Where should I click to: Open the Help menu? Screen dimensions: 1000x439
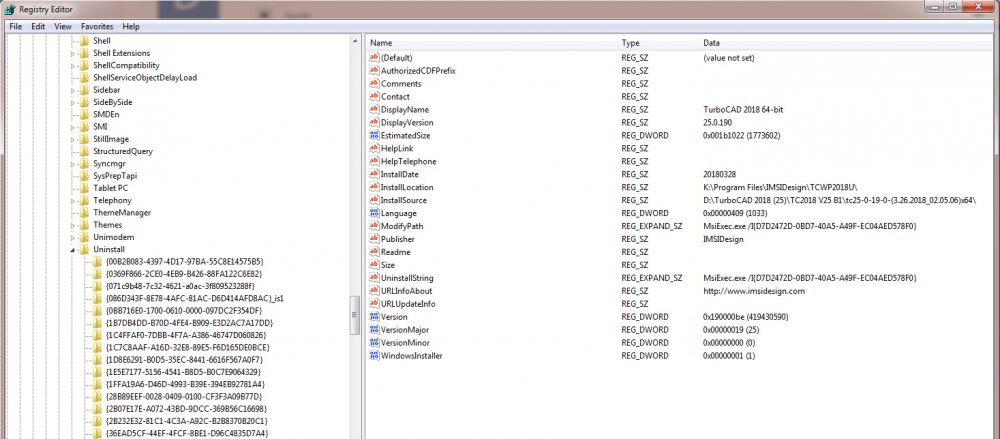pyautogui.click(x=131, y=27)
